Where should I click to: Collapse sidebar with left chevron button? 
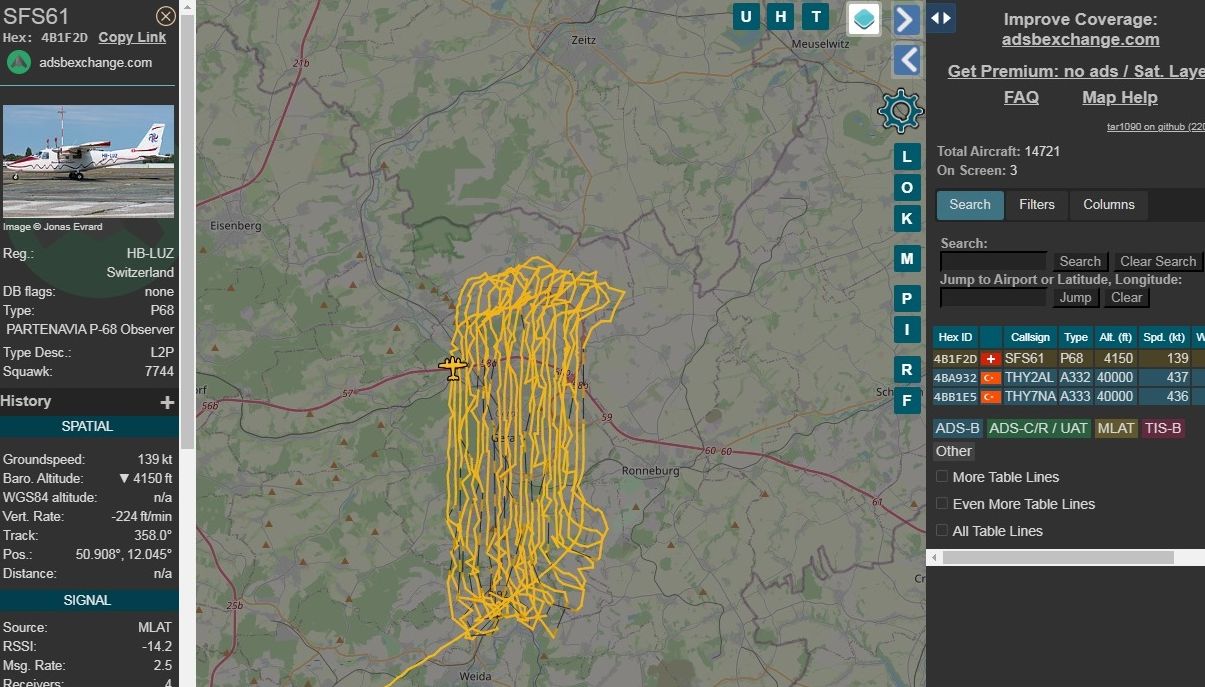tap(906, 60)
